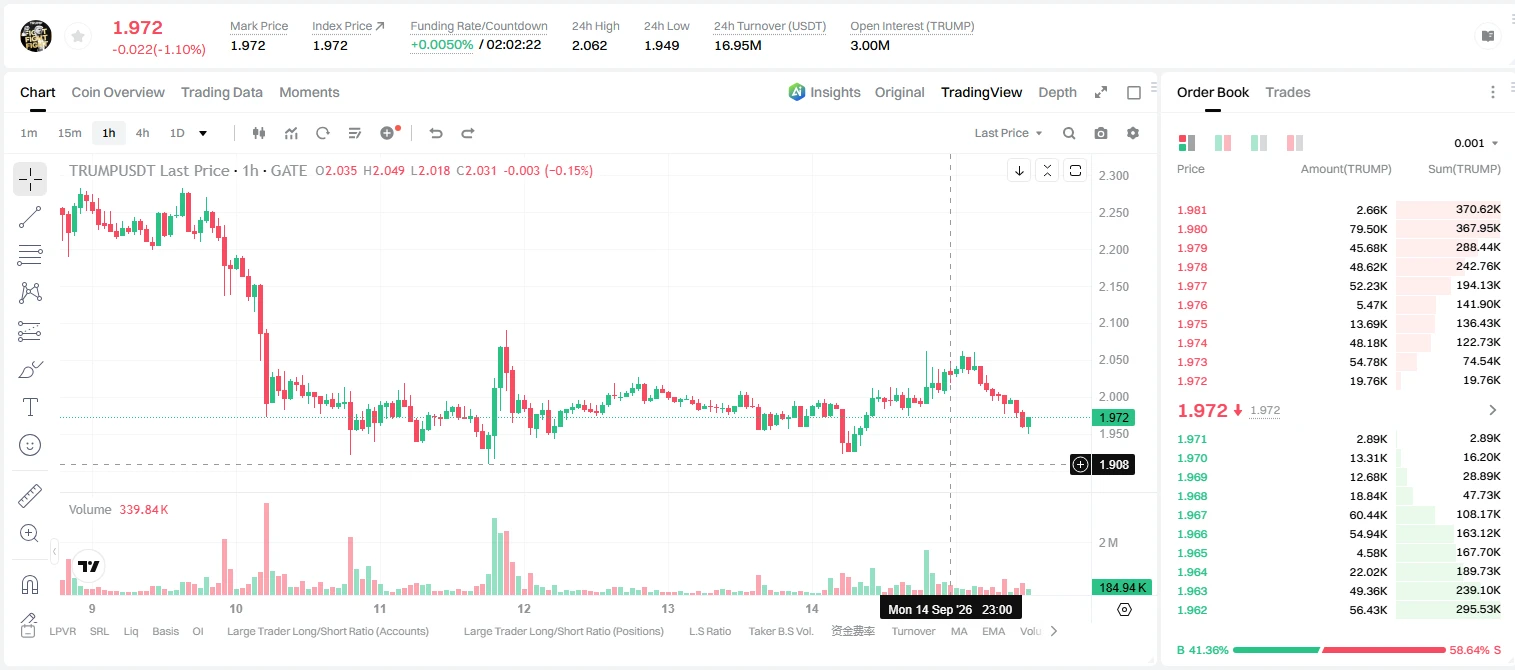Open the forecasting position tool
This screenshot has height=670, width=1515.
(30, 331)
